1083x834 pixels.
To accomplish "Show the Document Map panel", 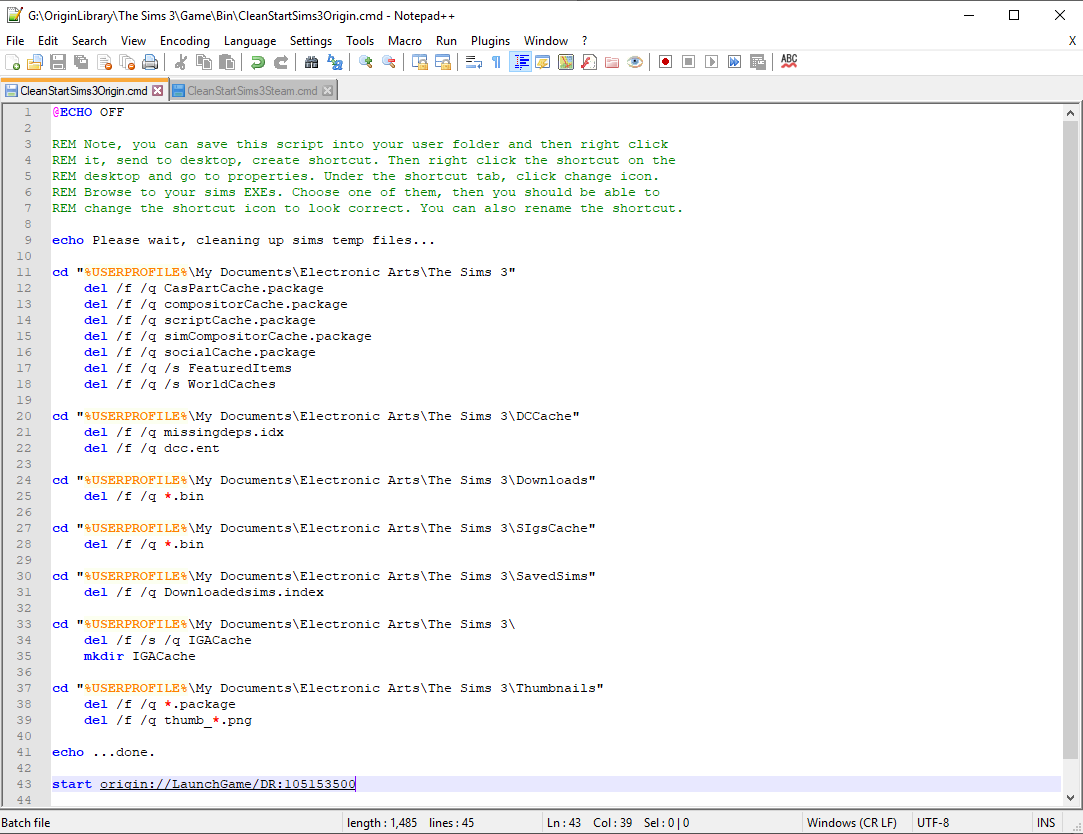I will coord(566,62).
